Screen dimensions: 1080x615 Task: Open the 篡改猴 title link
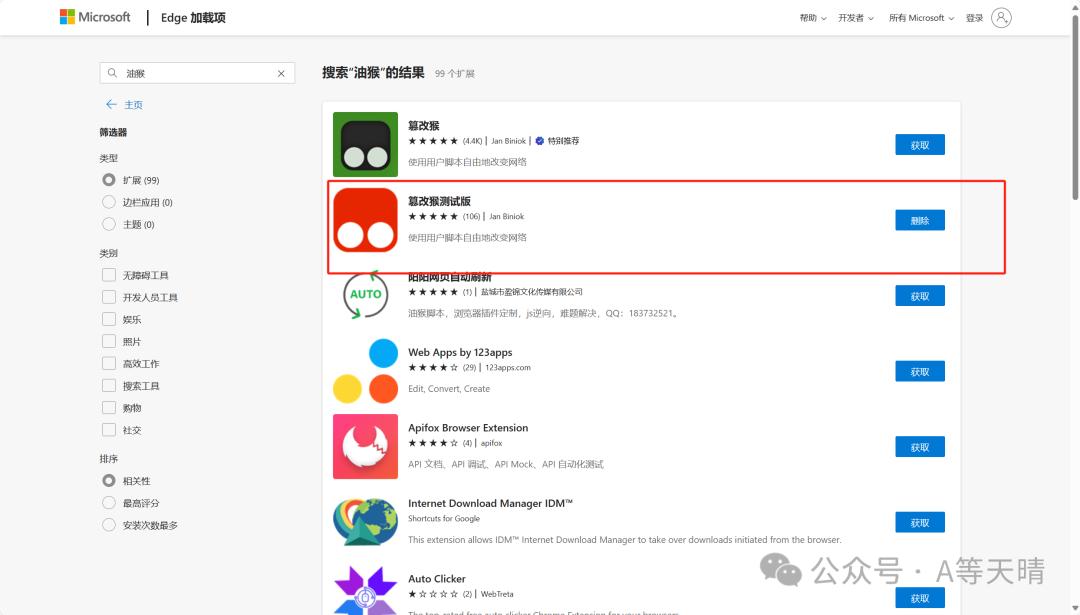pyautogui.click(x=424, y=125)
